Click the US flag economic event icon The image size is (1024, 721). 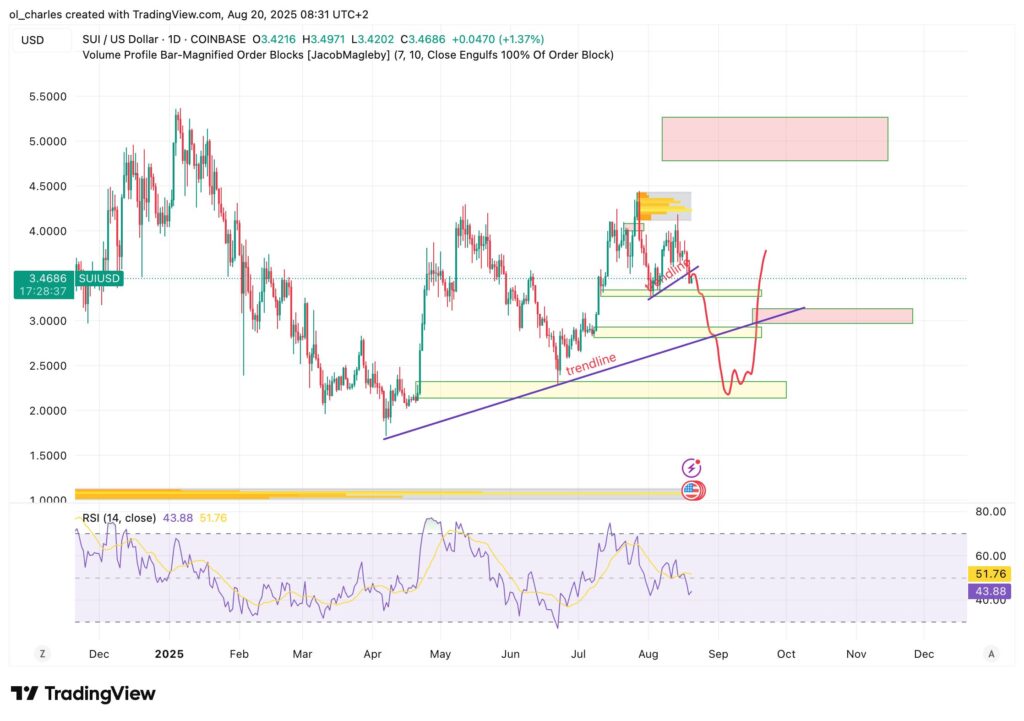pos(691,491)
